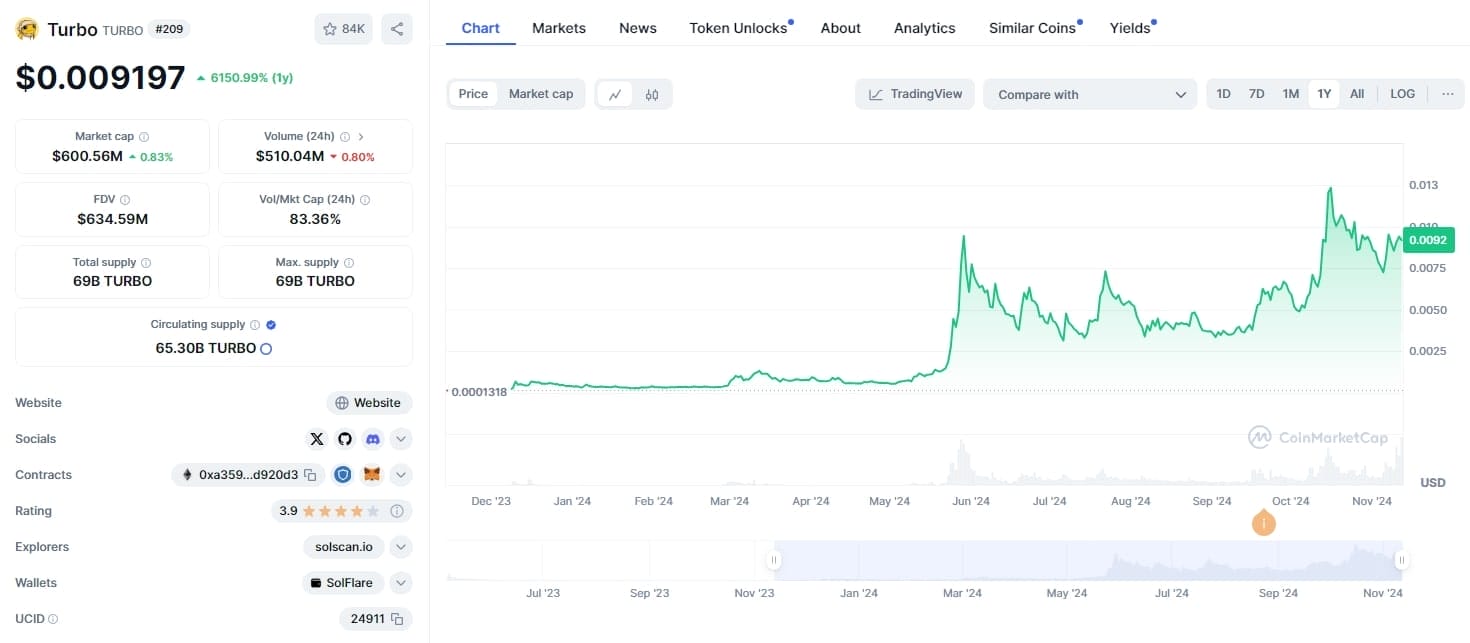Switch to the News tab
The image size is (1470, 643).
(638, 28)
